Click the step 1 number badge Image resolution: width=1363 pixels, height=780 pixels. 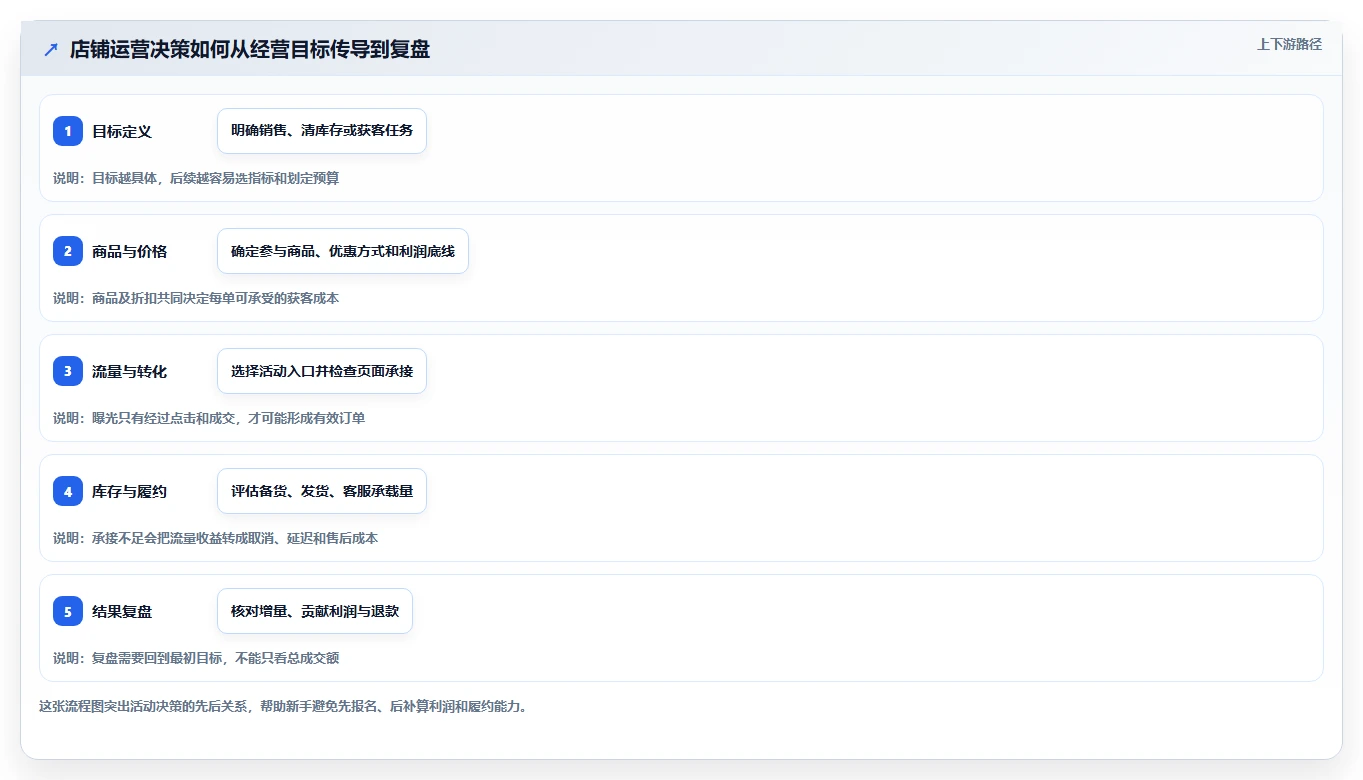pos(68,131)
